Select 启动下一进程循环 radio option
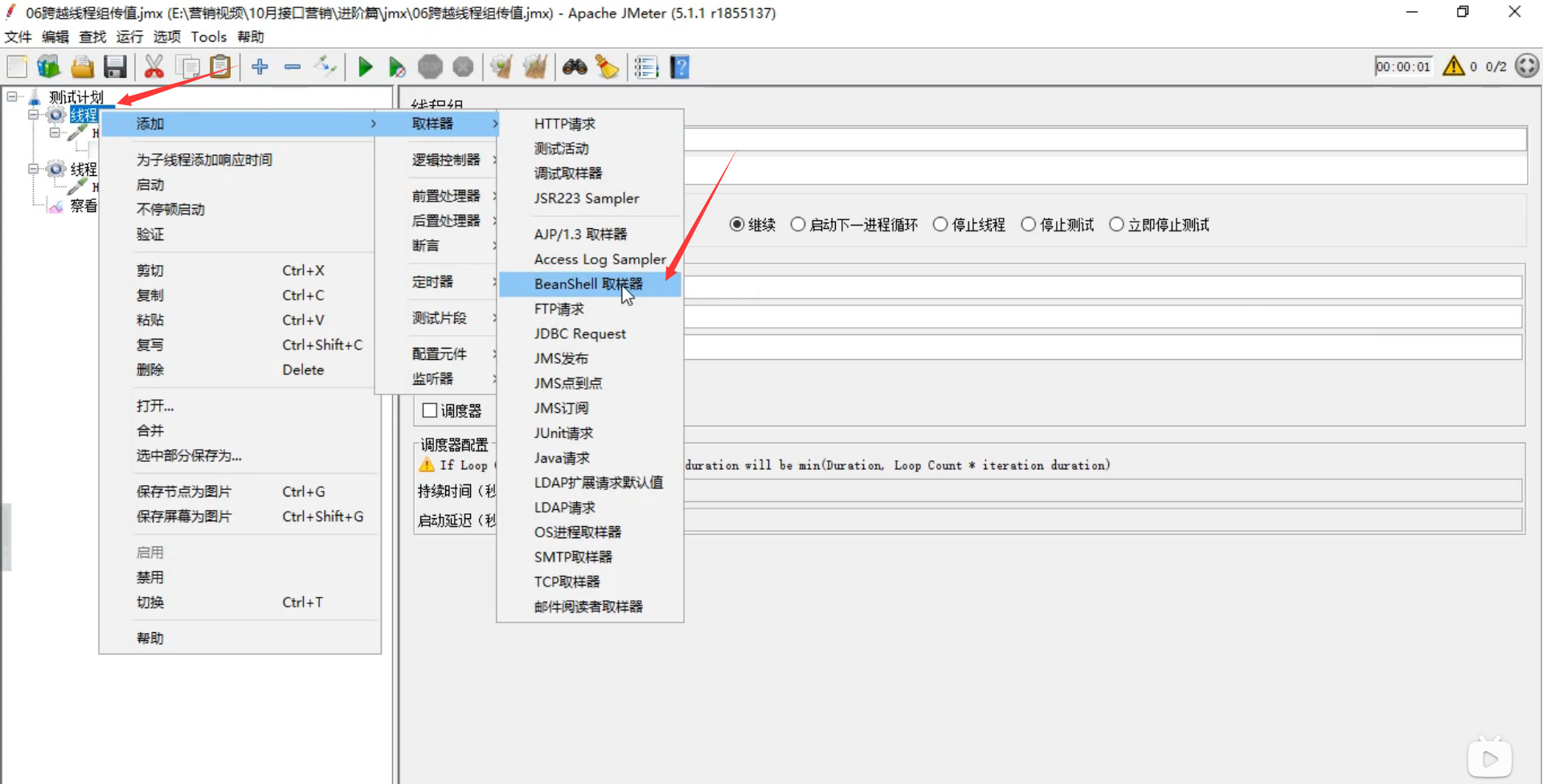Viewport: 1543px width, 784px height. (798, 225)
